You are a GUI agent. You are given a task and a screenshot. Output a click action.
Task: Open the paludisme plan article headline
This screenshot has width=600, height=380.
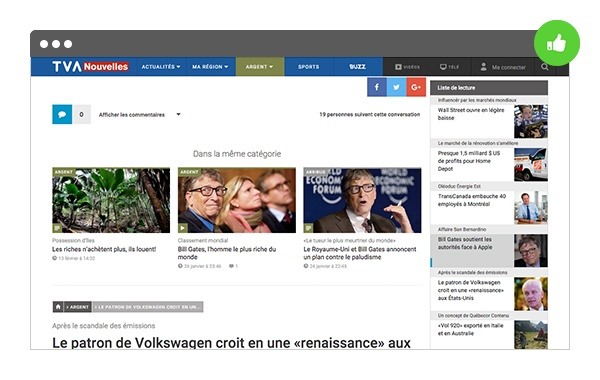click(360, 253)
